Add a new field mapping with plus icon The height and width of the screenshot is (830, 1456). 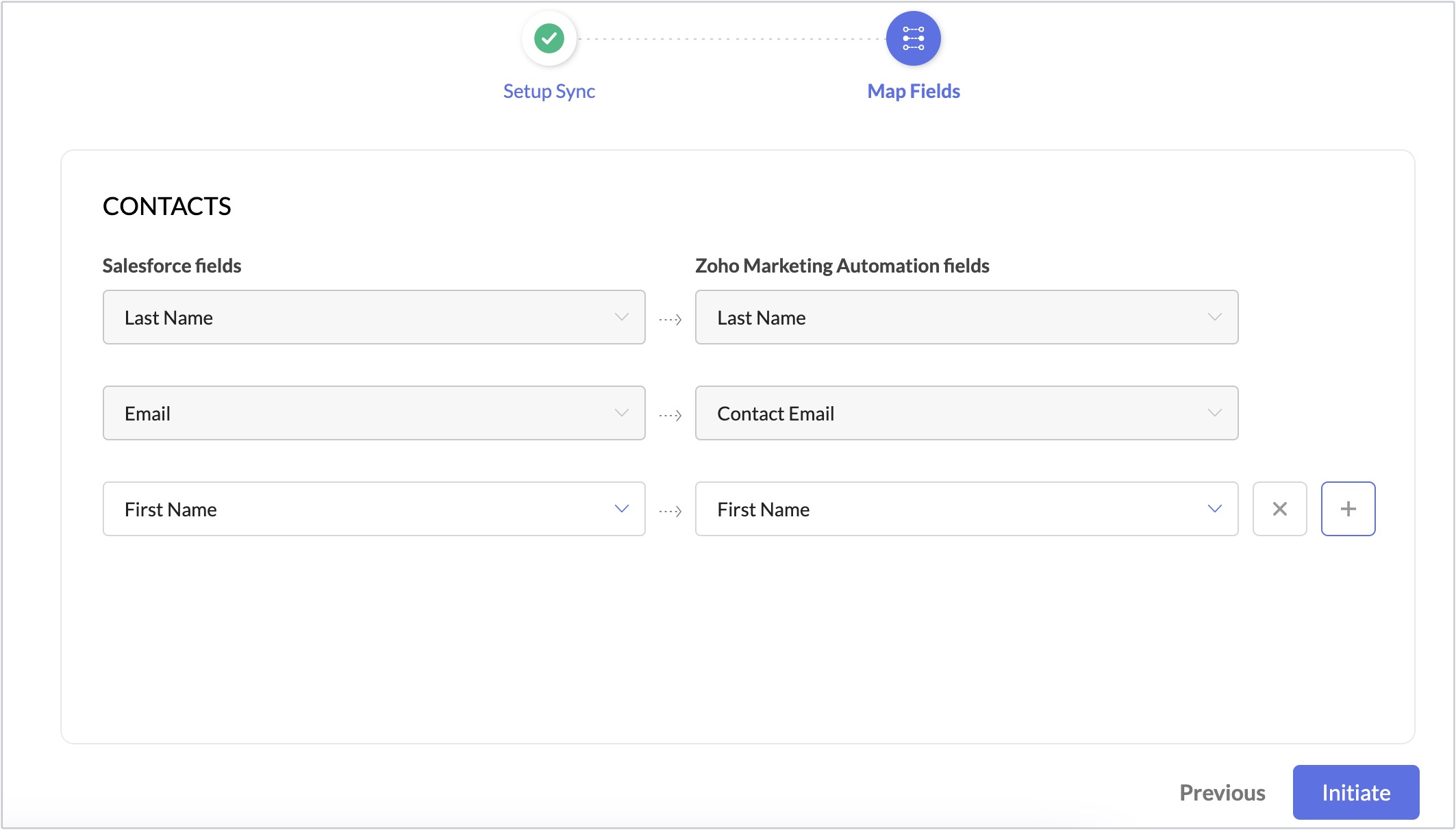point(1348,509)
